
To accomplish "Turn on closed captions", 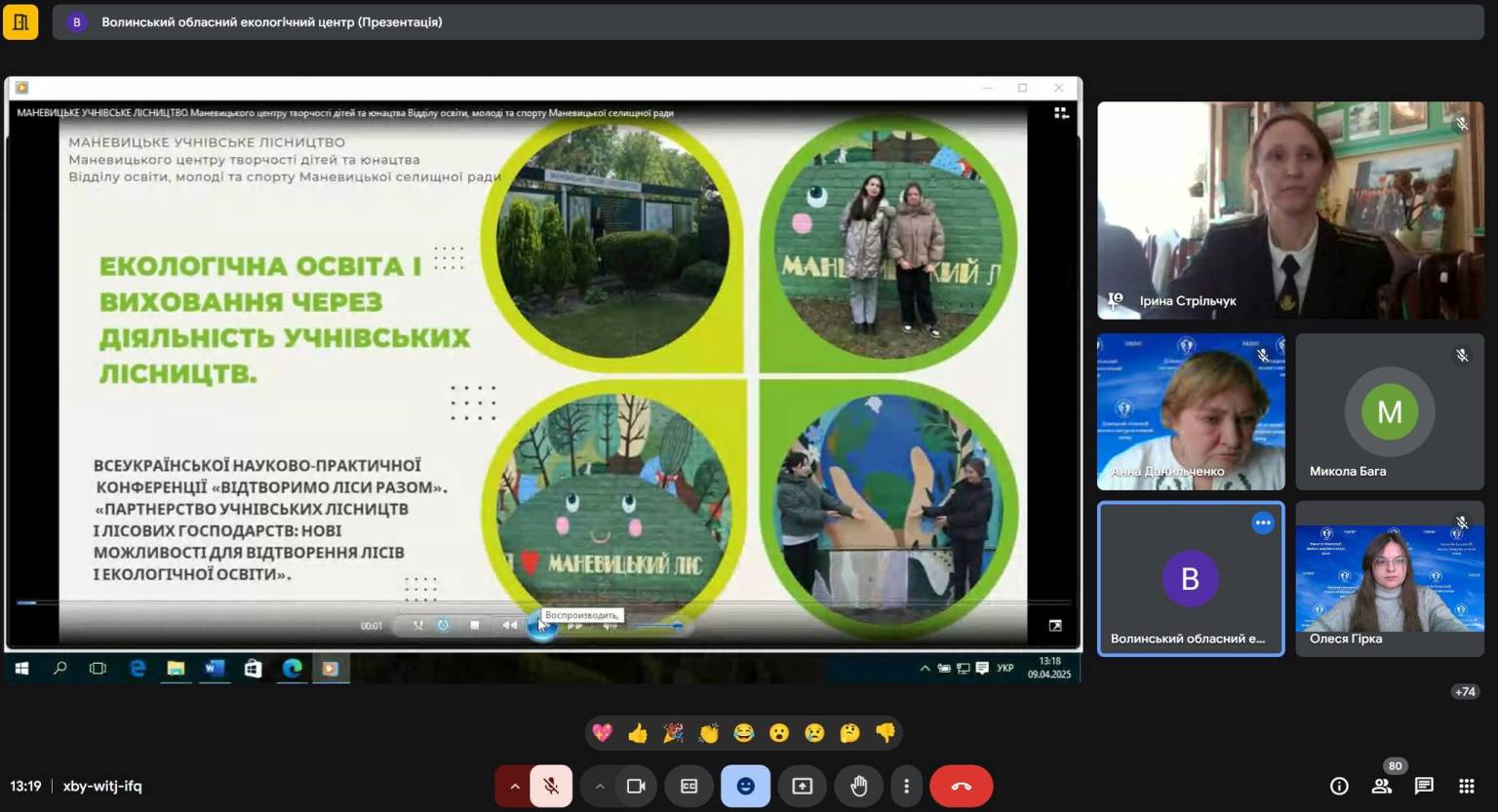I will 689,787.
